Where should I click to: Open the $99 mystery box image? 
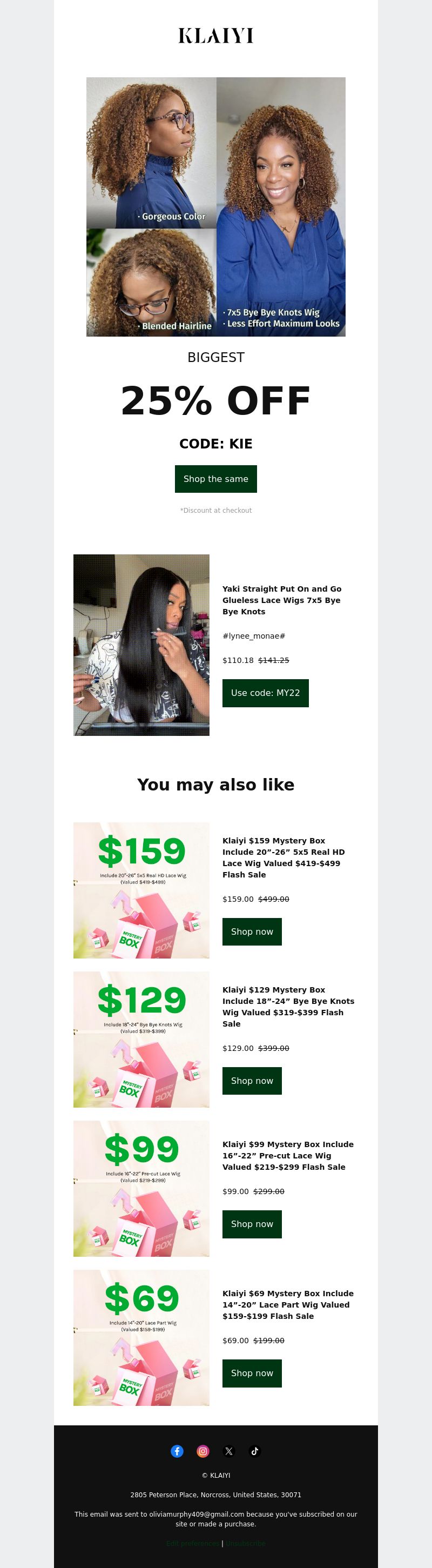[x=141, y=1188]
